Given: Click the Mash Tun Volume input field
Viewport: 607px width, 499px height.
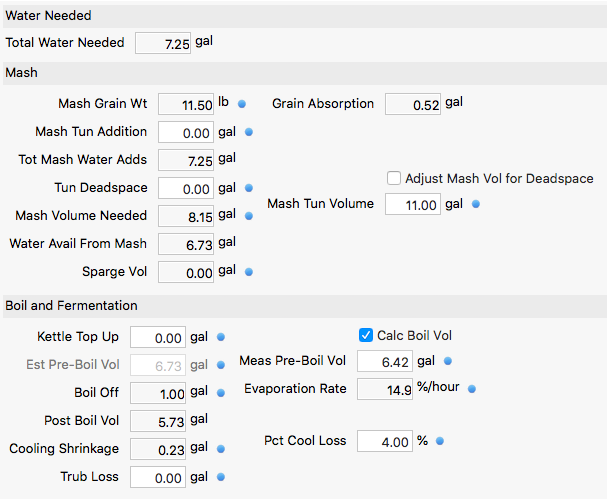Looking at the screenshot, I should [413, 204].
